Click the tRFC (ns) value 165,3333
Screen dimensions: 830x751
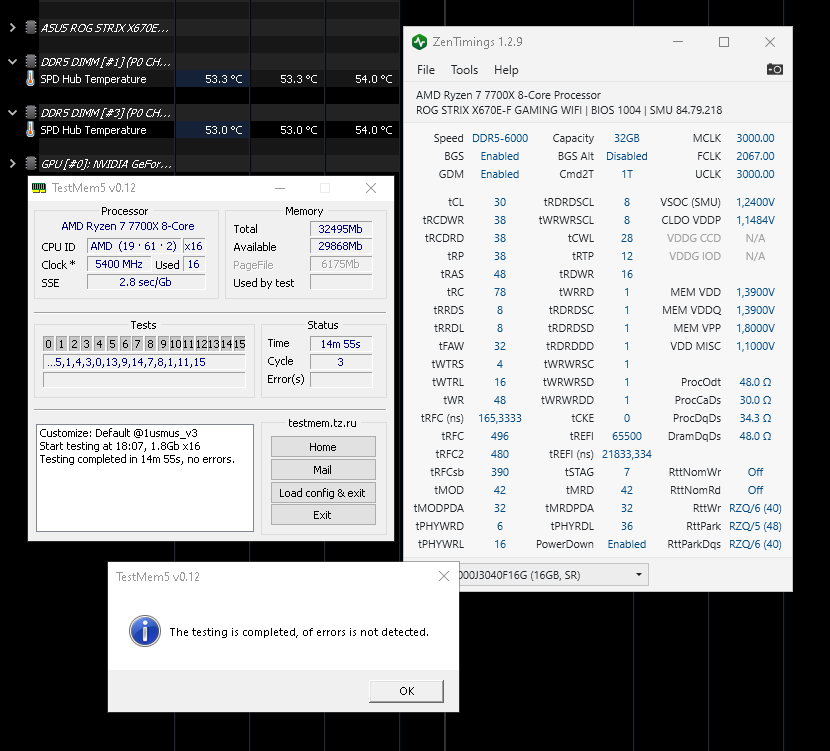tap(500, 418)
